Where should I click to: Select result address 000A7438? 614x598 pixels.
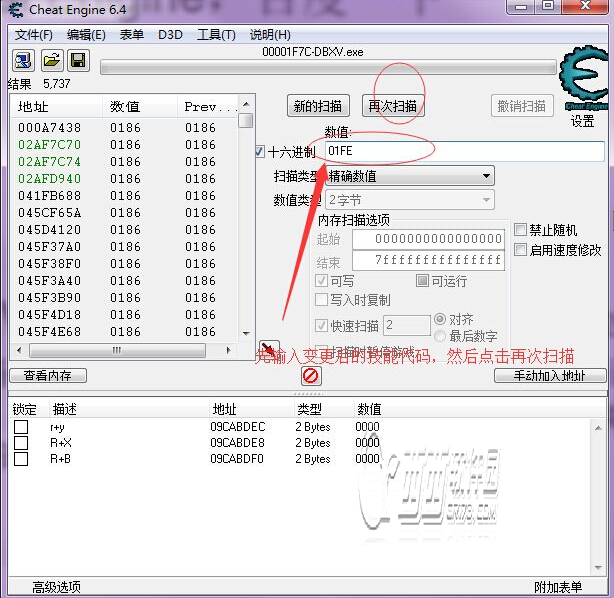point(49,128)
